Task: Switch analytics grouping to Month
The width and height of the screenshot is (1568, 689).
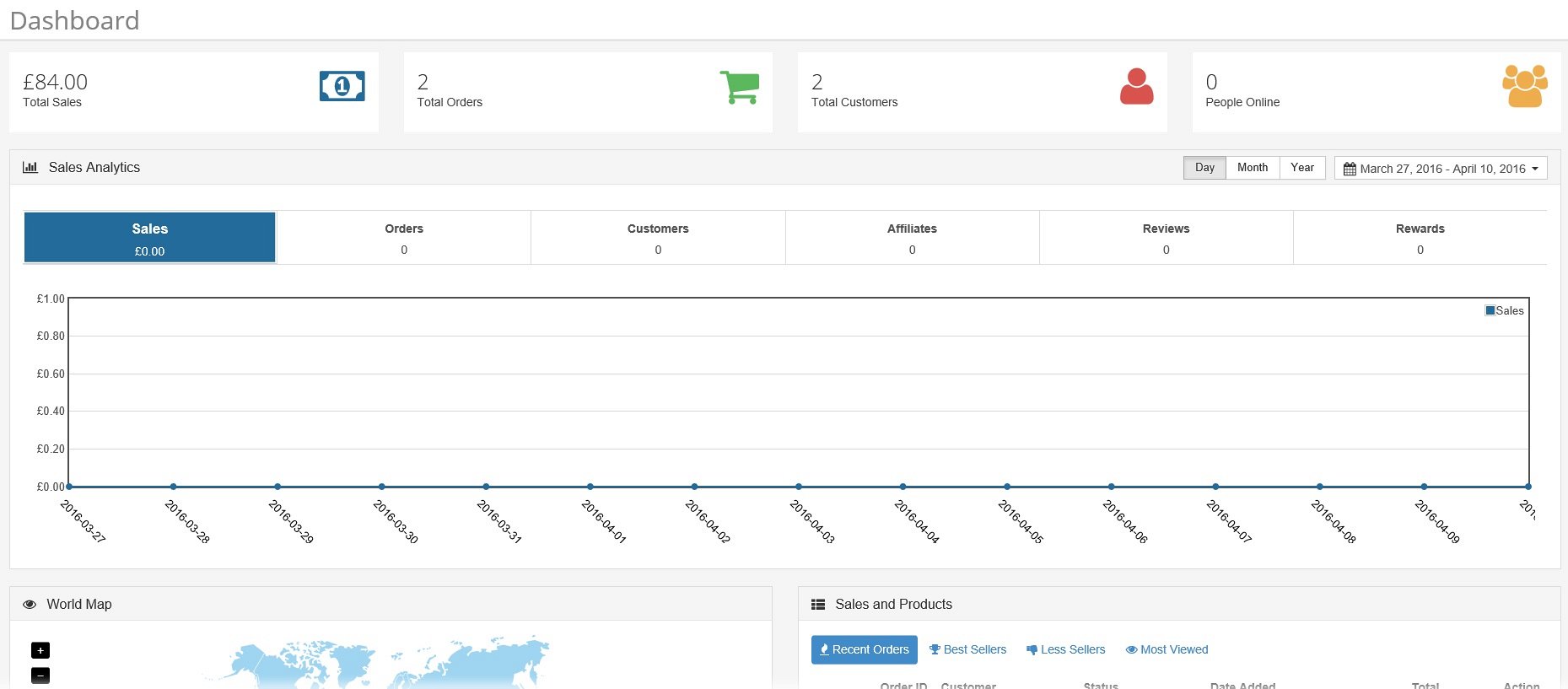Action: pyautogui.click(x=1252, y=168)
